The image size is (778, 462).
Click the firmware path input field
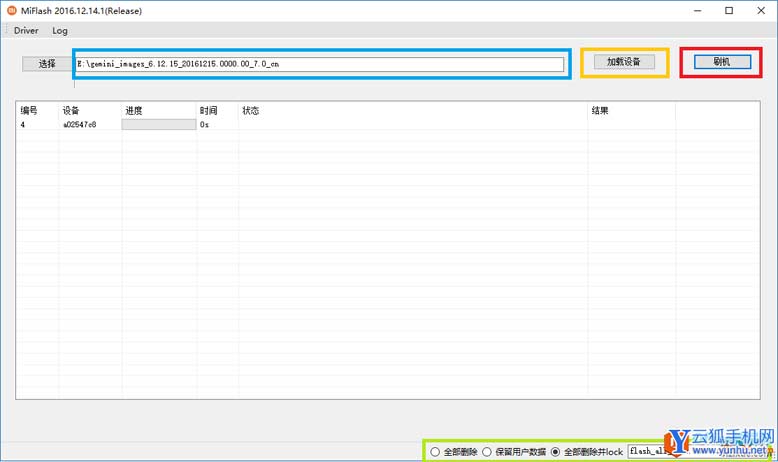pos(320,64)
